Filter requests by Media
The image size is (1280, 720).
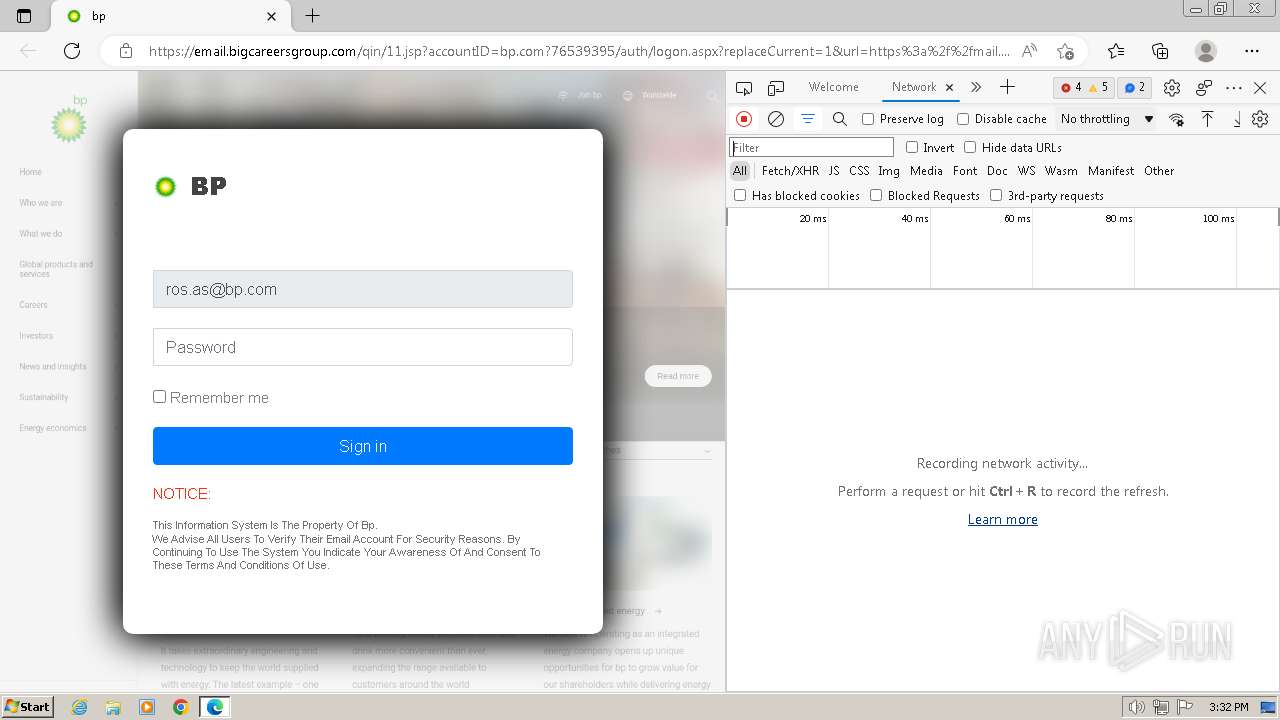[x=926, y=171]
